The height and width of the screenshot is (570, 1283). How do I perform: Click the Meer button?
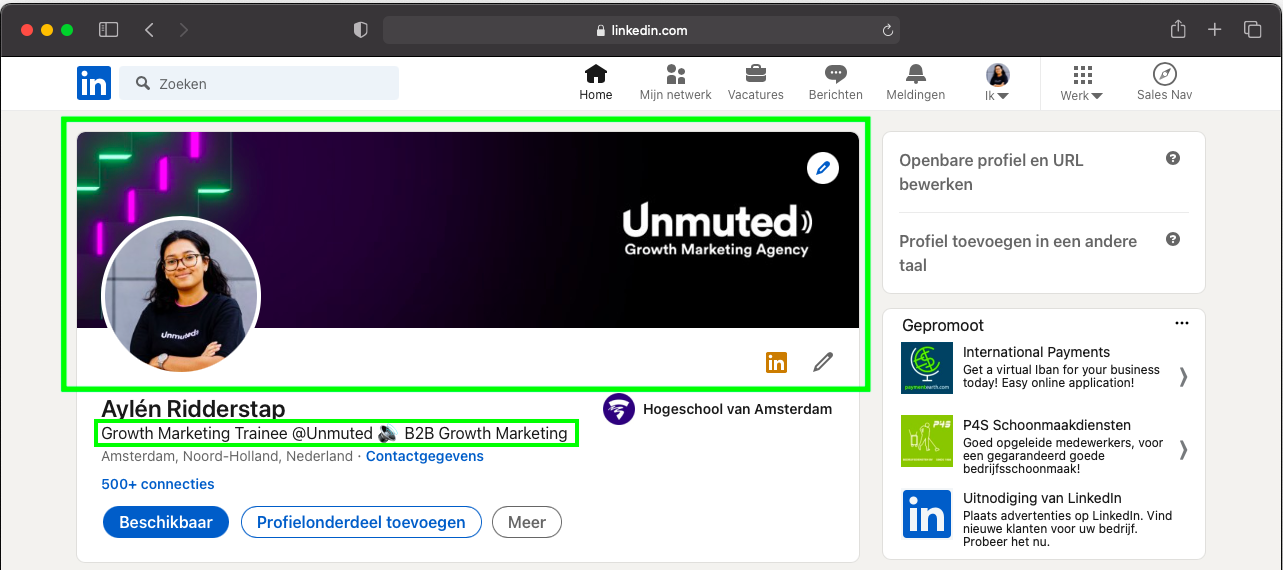[x=527, y=522]
